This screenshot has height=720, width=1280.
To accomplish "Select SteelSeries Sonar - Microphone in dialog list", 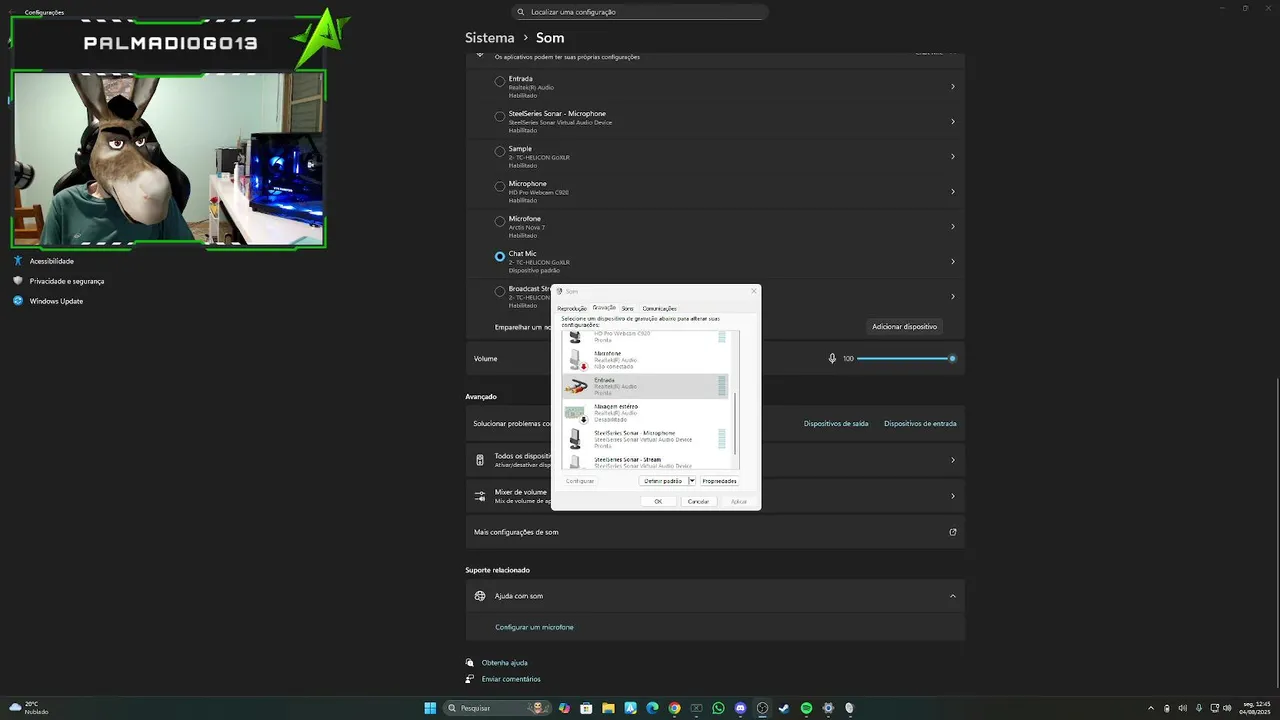I will [x=645, y=439].
